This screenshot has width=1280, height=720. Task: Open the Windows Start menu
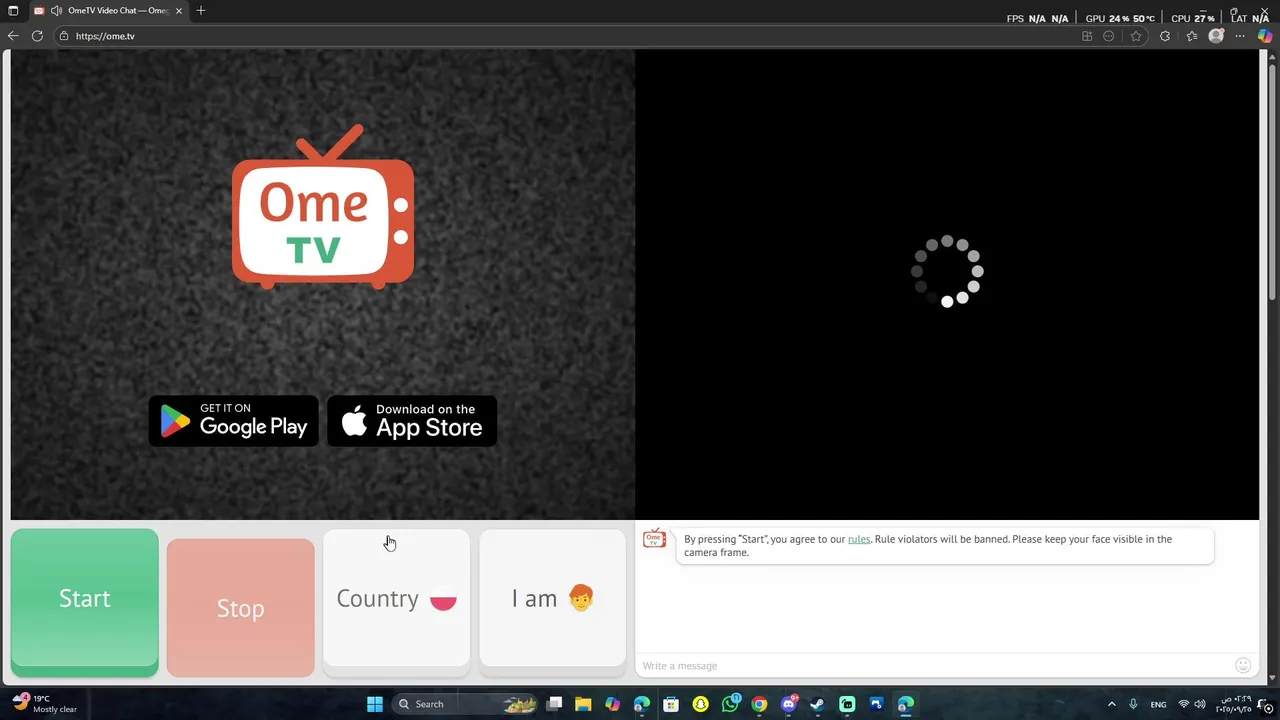[x=375, y=704]
